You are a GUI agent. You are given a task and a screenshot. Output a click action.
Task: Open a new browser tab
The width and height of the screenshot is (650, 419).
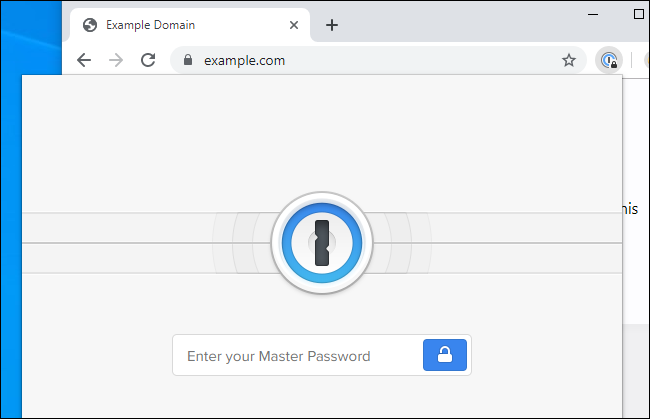click(x=332, y=25)
